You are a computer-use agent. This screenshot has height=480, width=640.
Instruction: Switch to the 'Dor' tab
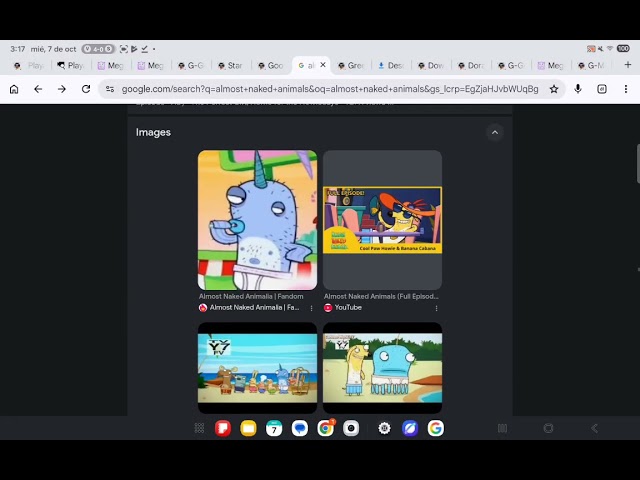click(x=470, y=65)
